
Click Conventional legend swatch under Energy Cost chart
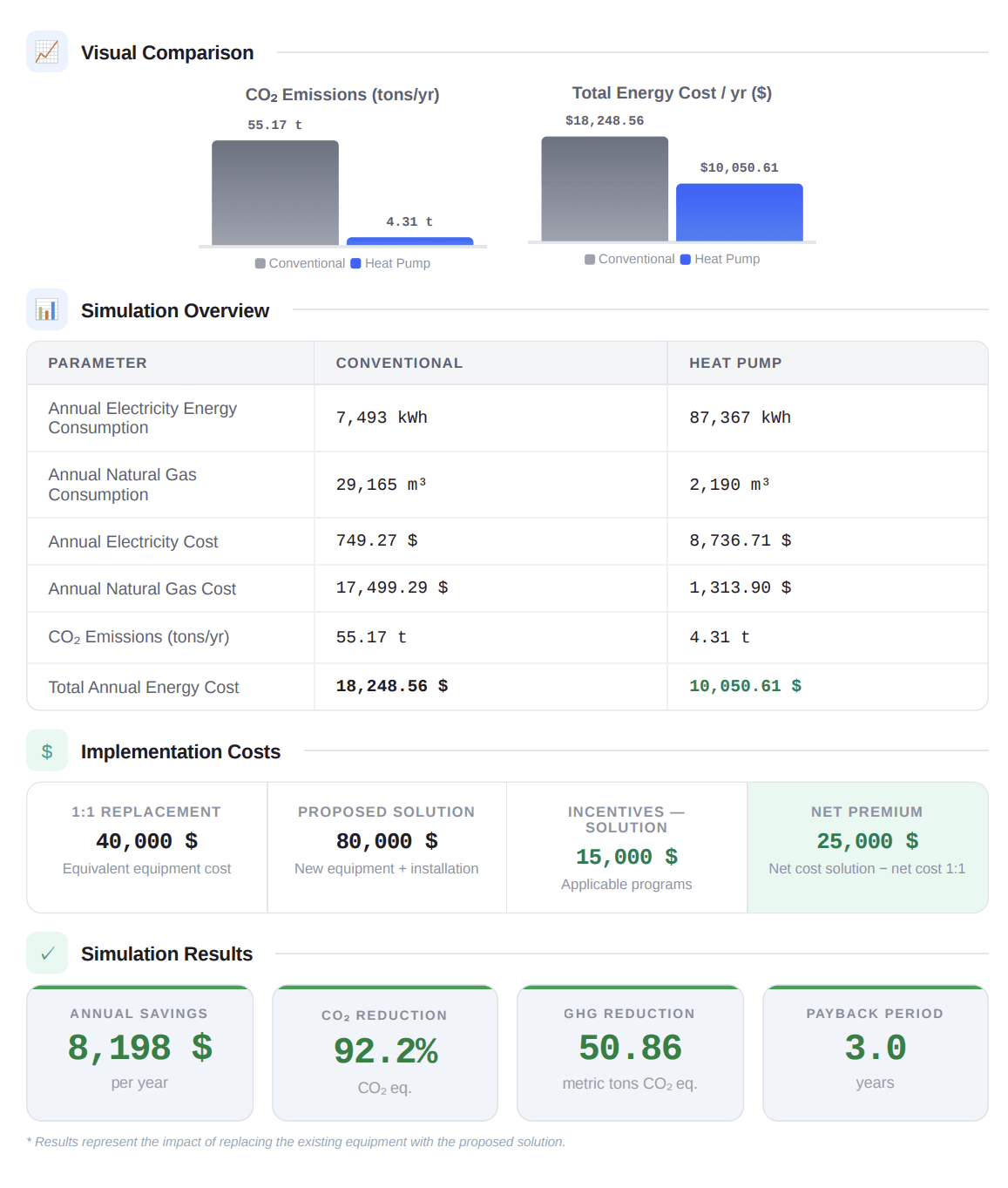pyautogui.click(x=590, y=259)
